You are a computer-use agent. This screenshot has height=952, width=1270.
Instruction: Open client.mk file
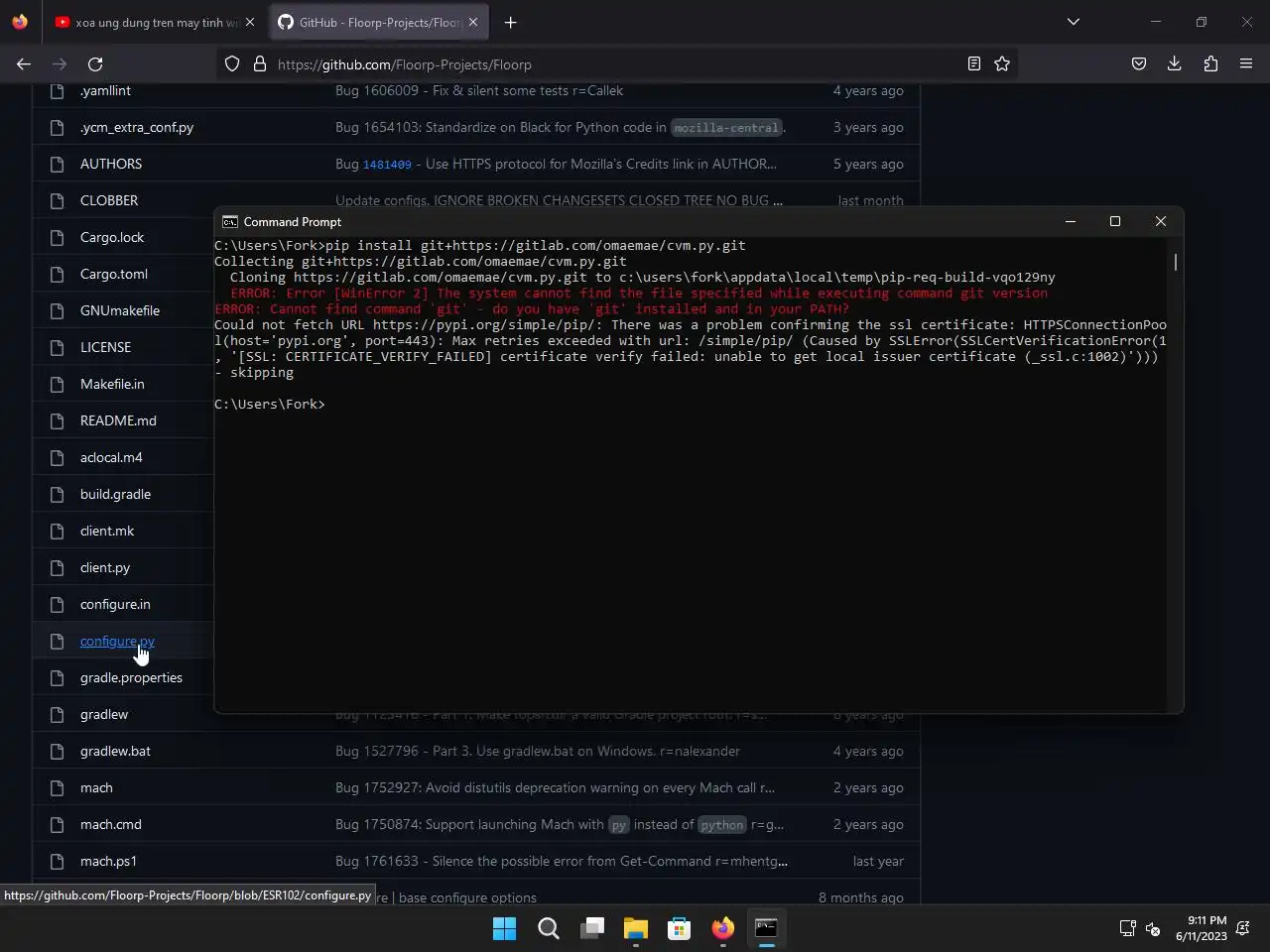click(x=107, y=531)
